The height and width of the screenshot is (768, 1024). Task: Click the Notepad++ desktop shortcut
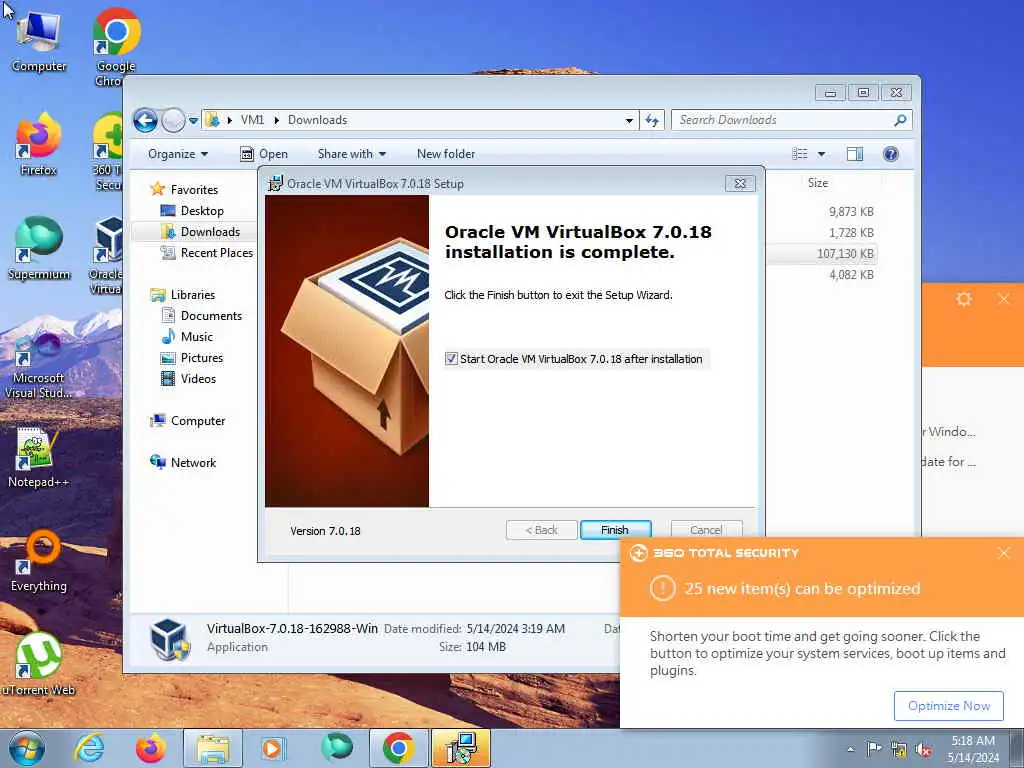click(x=38, y=457)
